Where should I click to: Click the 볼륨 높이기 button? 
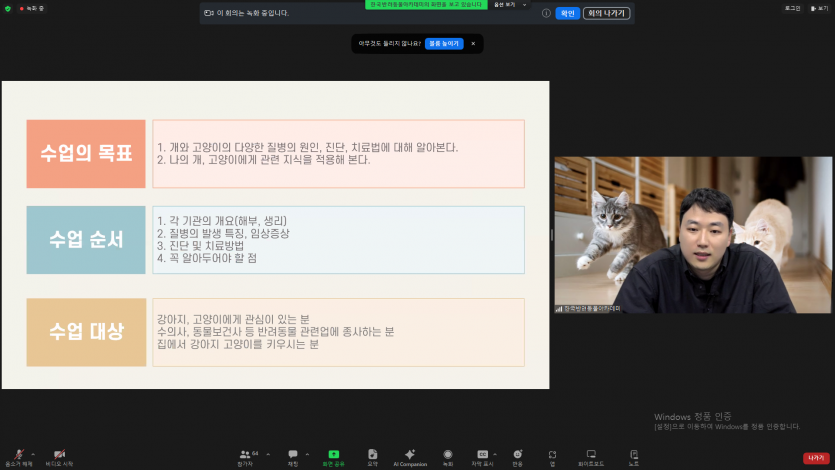pos(444,44)
